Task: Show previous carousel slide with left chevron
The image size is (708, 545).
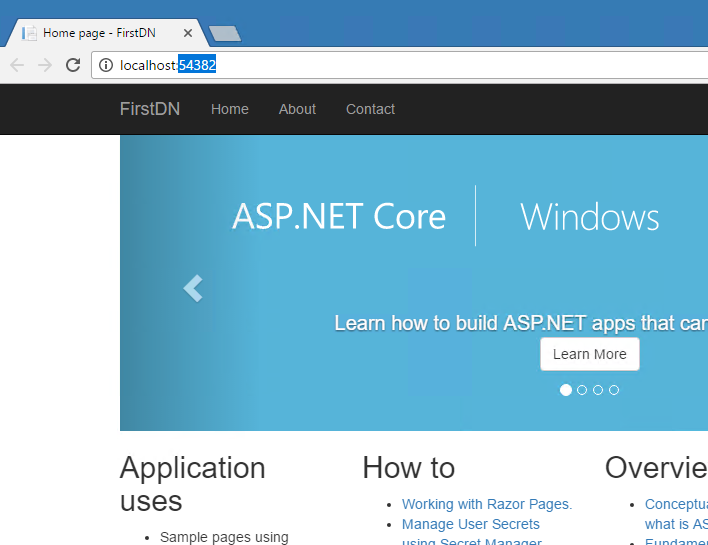Action: coord(193,288)
